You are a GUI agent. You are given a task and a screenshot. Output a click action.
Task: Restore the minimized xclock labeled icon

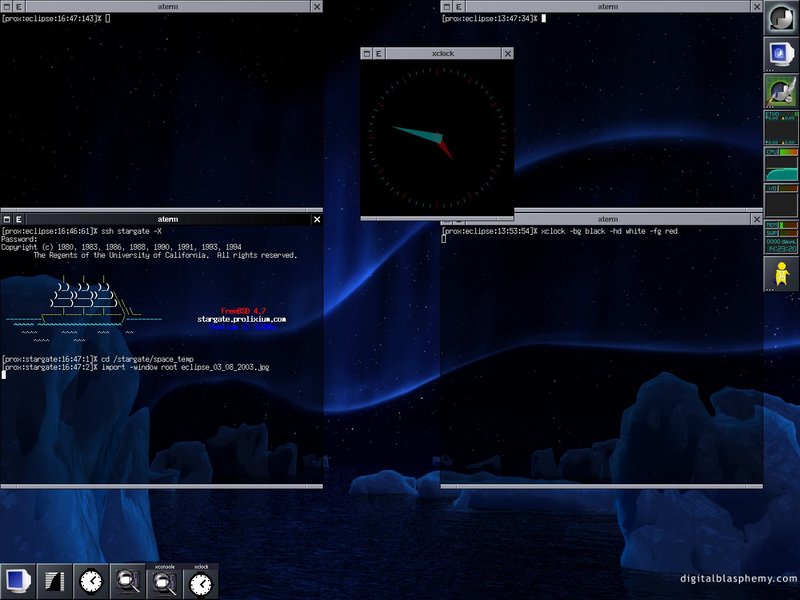[x=201, y=581]
